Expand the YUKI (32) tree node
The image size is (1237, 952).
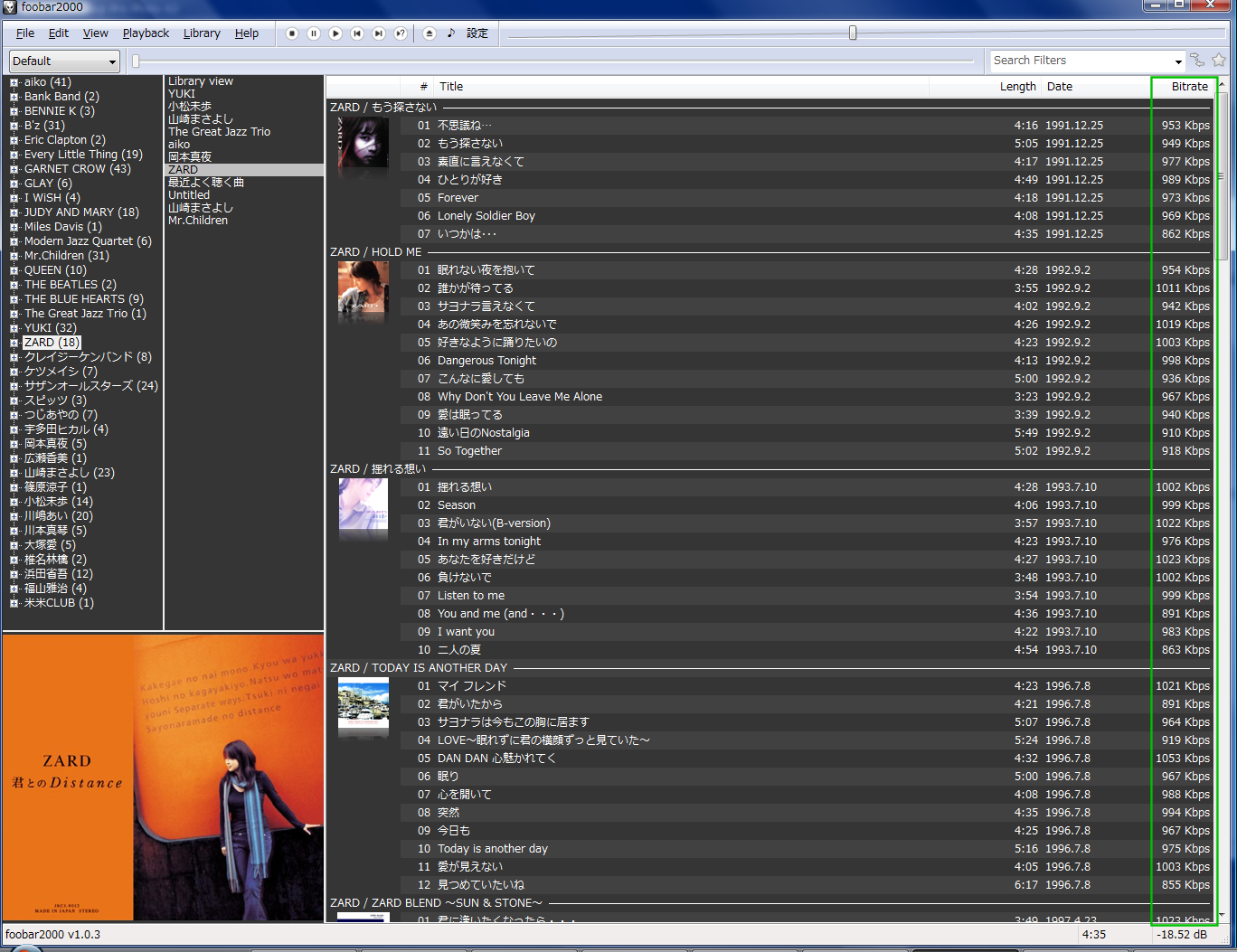click(14, 328)
